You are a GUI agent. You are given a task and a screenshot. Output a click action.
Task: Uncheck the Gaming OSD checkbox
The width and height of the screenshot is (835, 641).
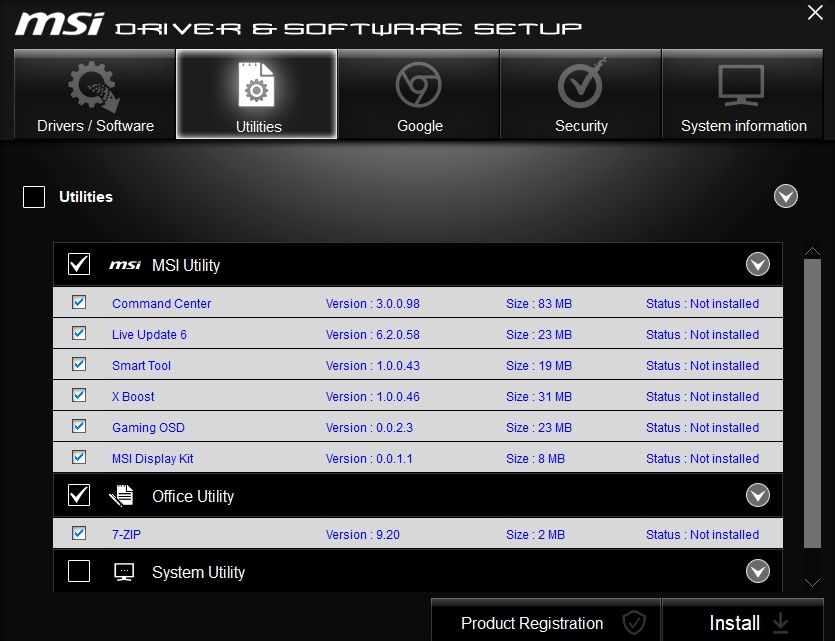[79, 426]
